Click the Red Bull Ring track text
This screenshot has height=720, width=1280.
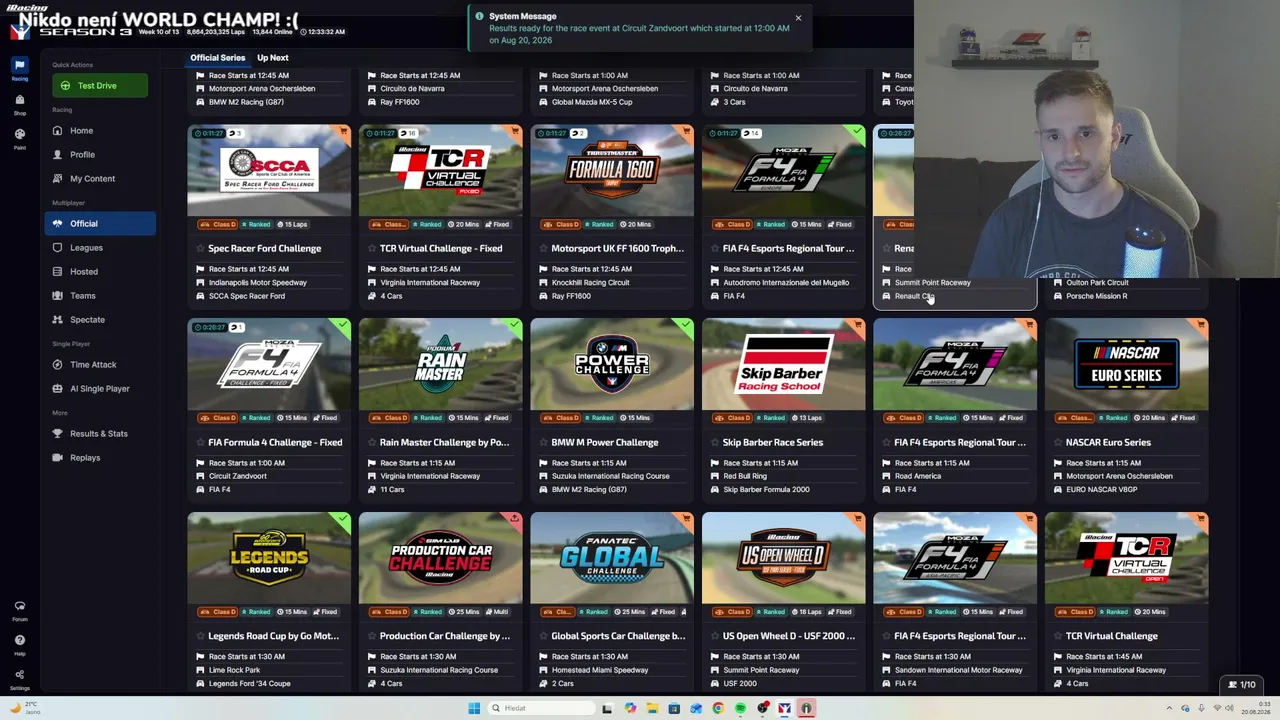click(745, 476)
